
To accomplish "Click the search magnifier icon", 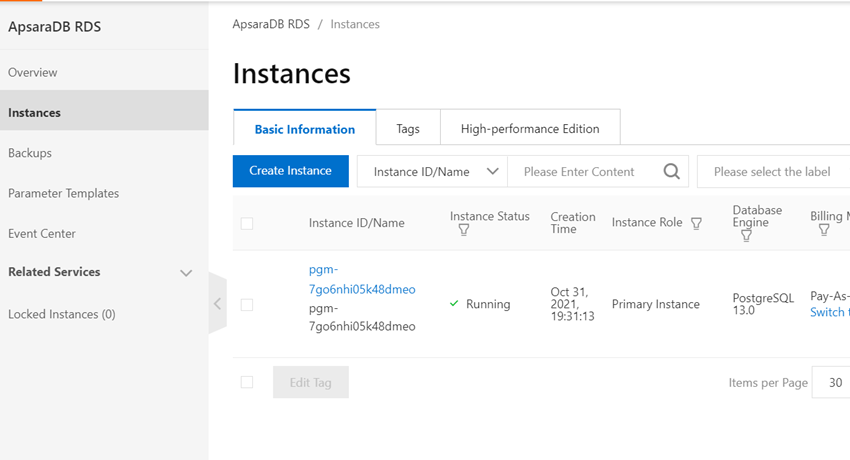I will (x=672, y=172).
